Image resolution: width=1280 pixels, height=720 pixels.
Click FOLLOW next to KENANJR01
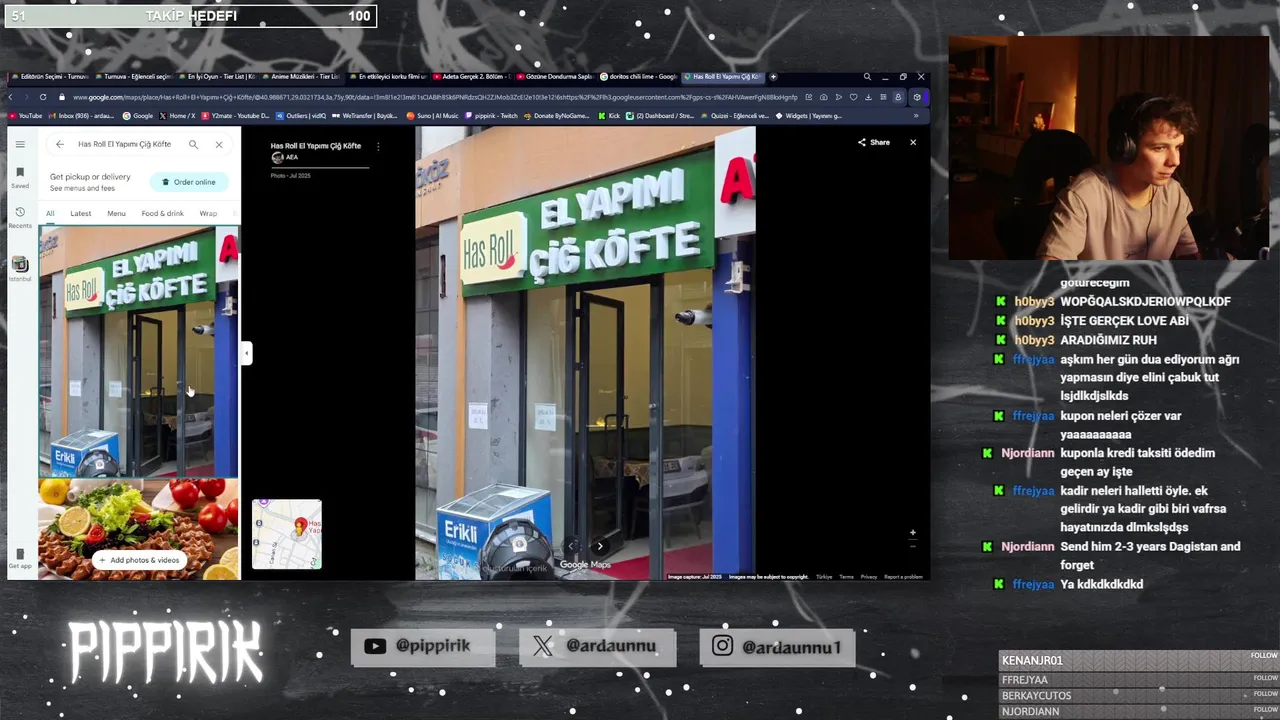(x=1264, y=656)
